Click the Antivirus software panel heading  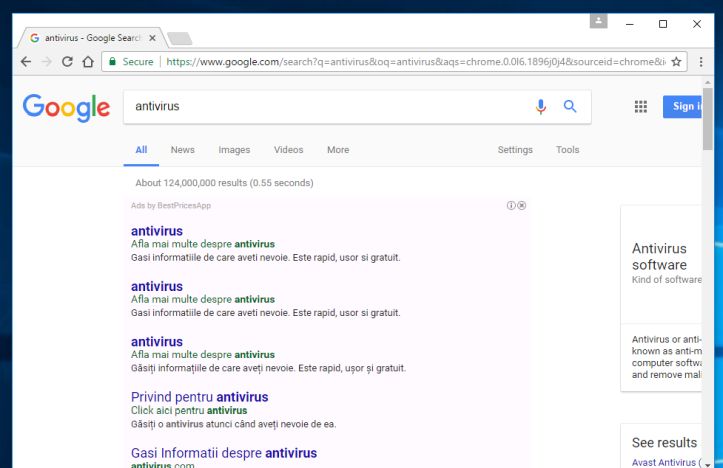[x=659, y=257]
